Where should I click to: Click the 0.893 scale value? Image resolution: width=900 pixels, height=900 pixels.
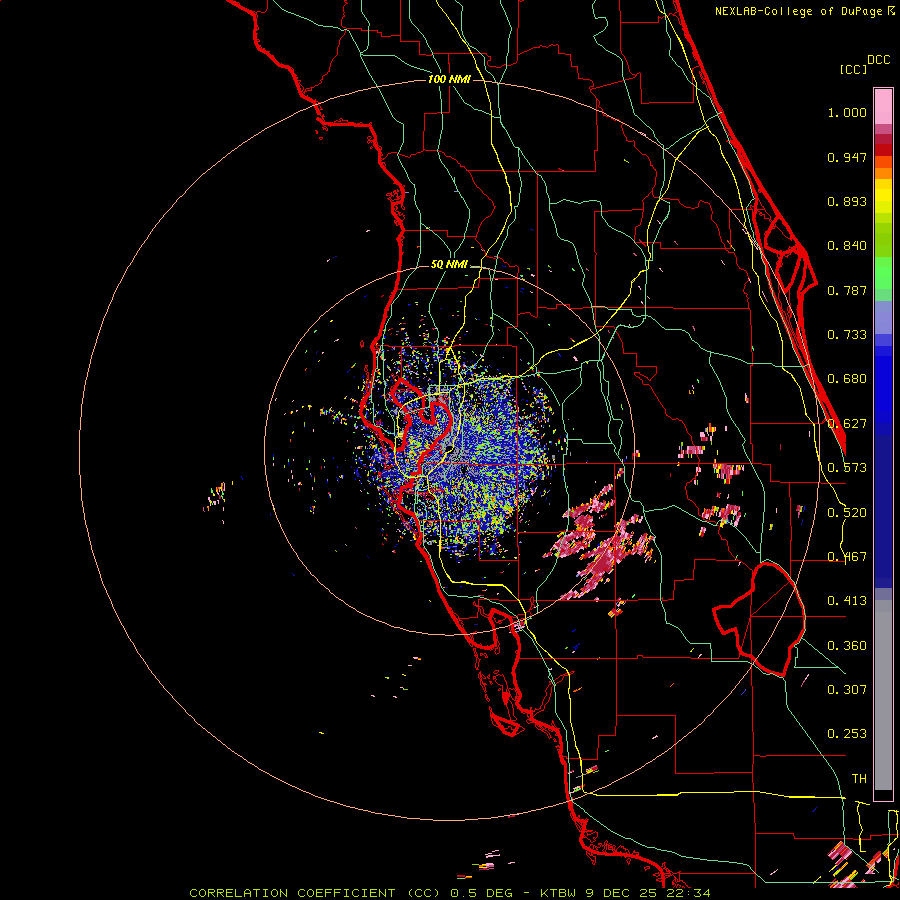click(847, 201)
